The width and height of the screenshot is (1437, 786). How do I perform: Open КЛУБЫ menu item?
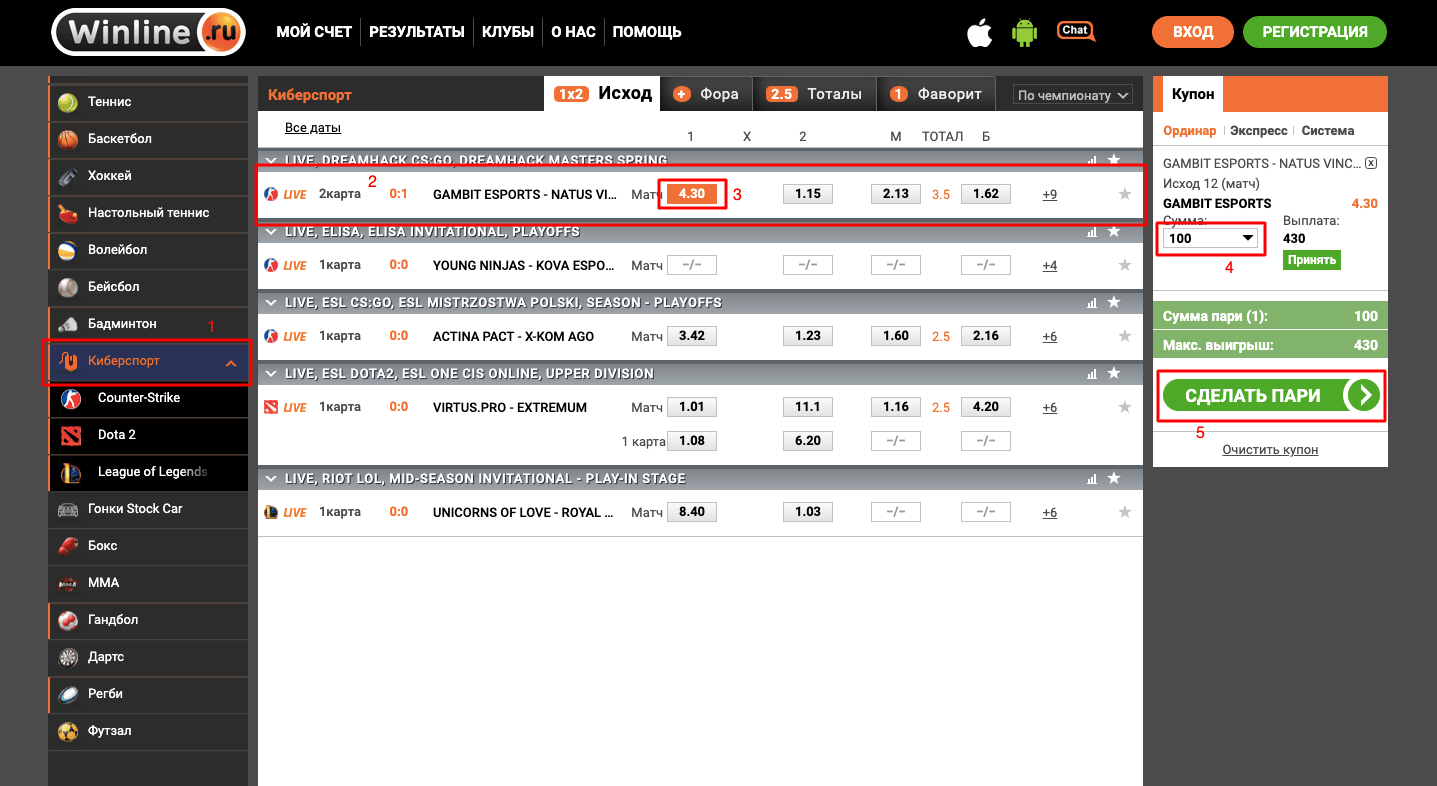[x=508, y=32]
